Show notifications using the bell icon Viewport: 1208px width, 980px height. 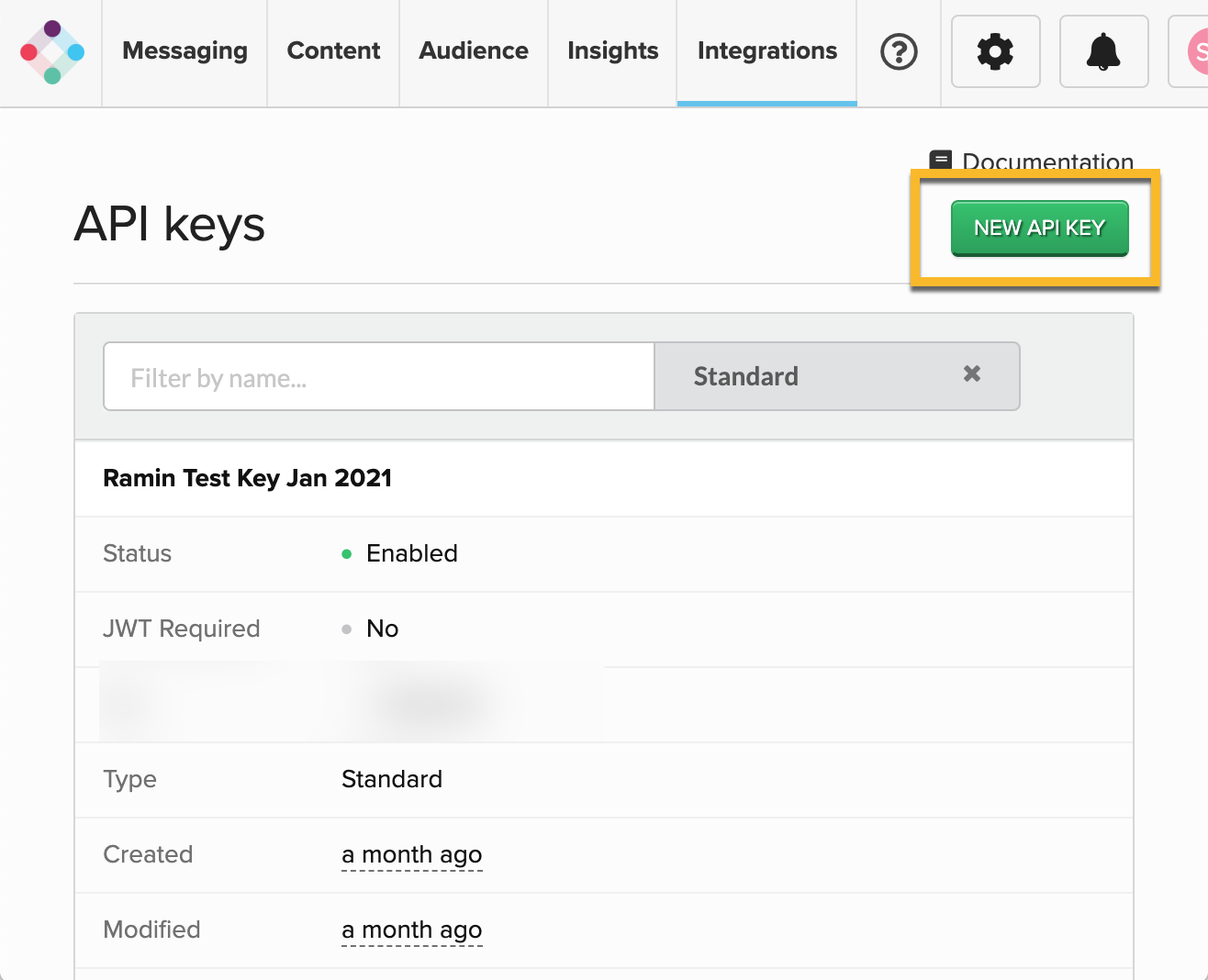pyautogui.click(x=1103, y=52)
